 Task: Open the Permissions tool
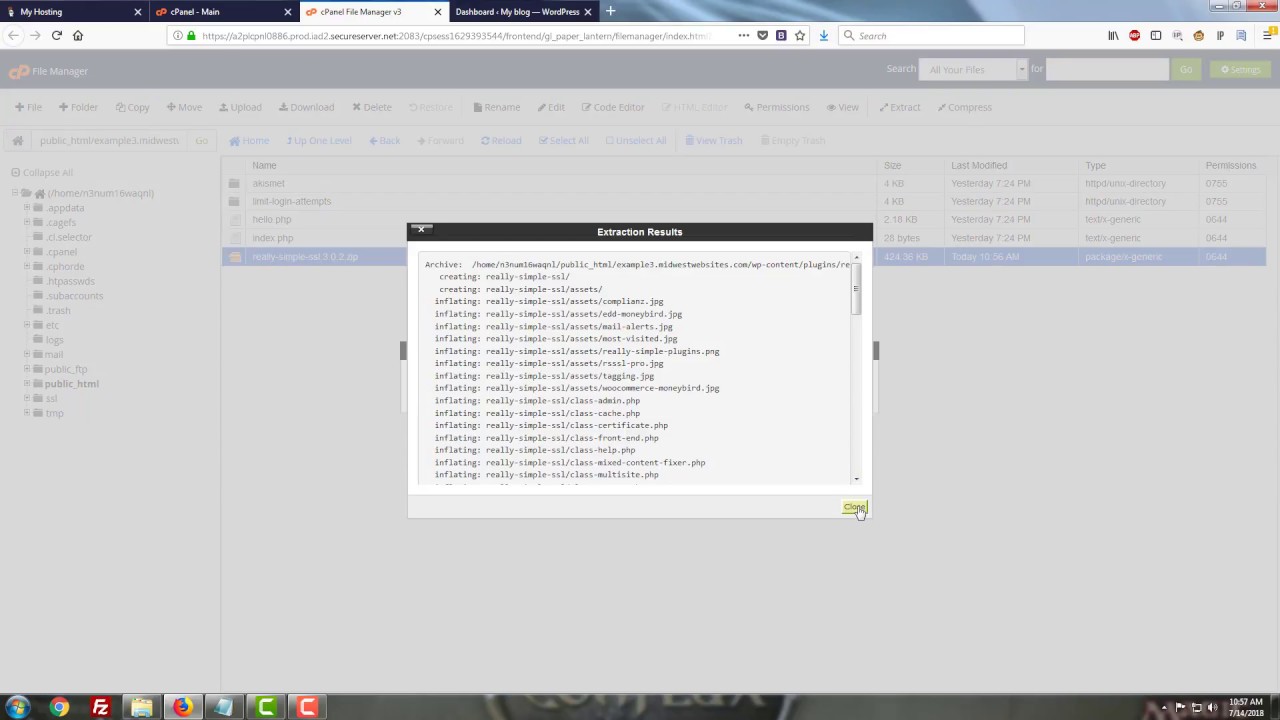point(777,107)
